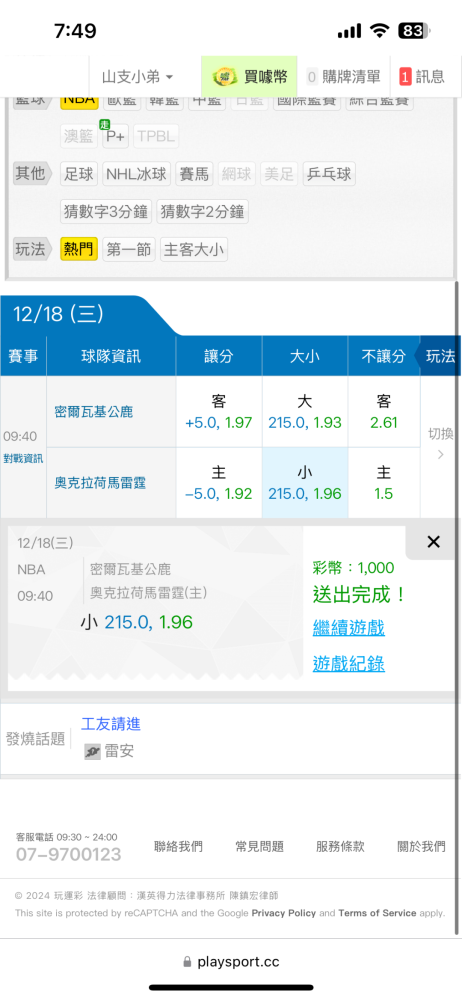Open 對戰資訊 match info link

coord(23,458)
